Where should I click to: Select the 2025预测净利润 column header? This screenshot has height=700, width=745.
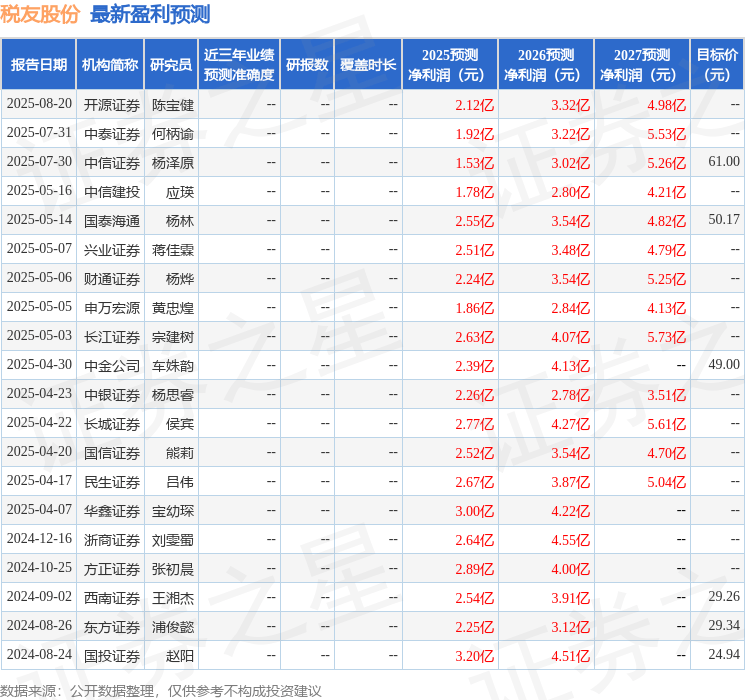450,65
